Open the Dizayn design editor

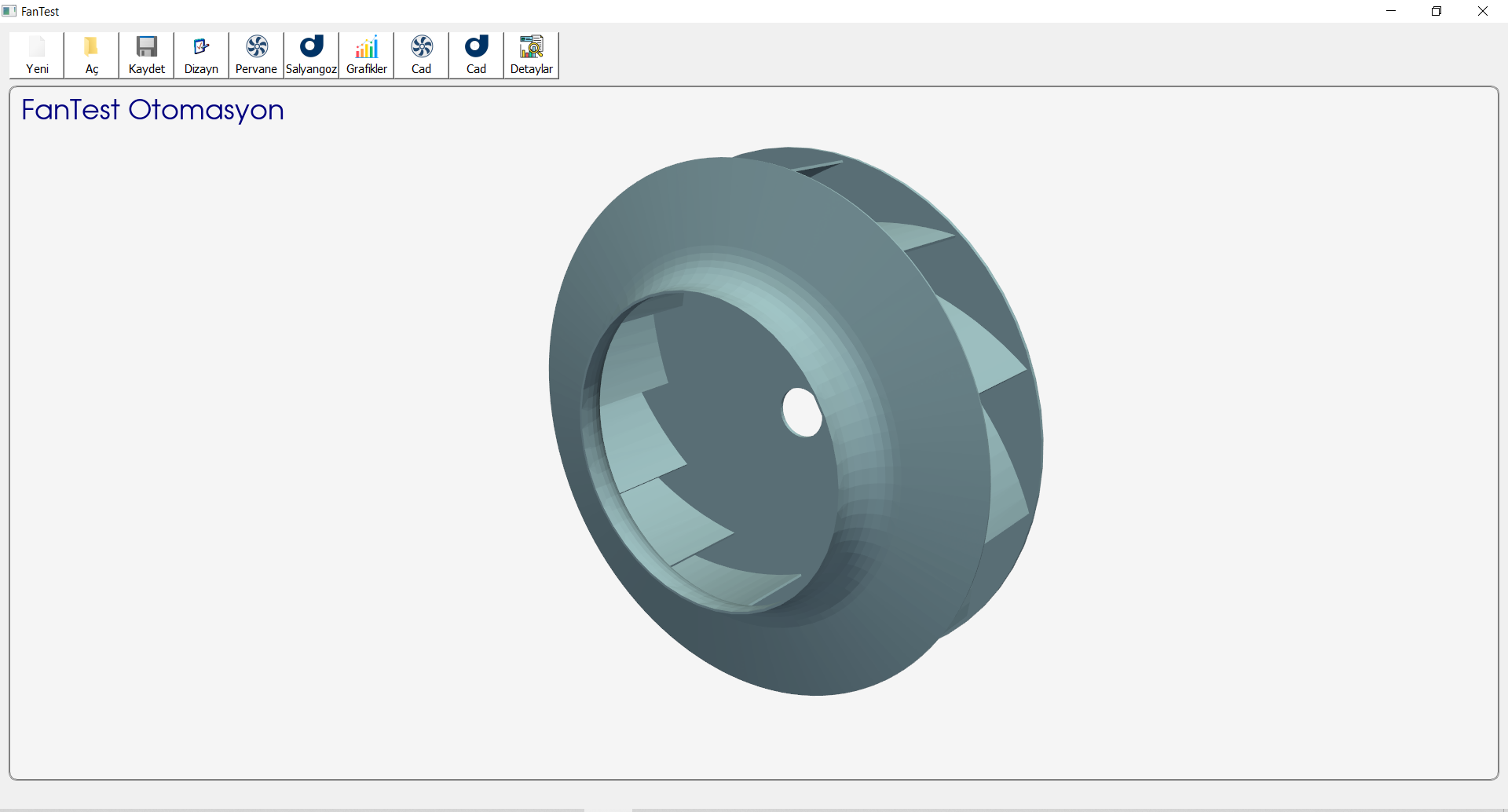[x=200, y=54]
